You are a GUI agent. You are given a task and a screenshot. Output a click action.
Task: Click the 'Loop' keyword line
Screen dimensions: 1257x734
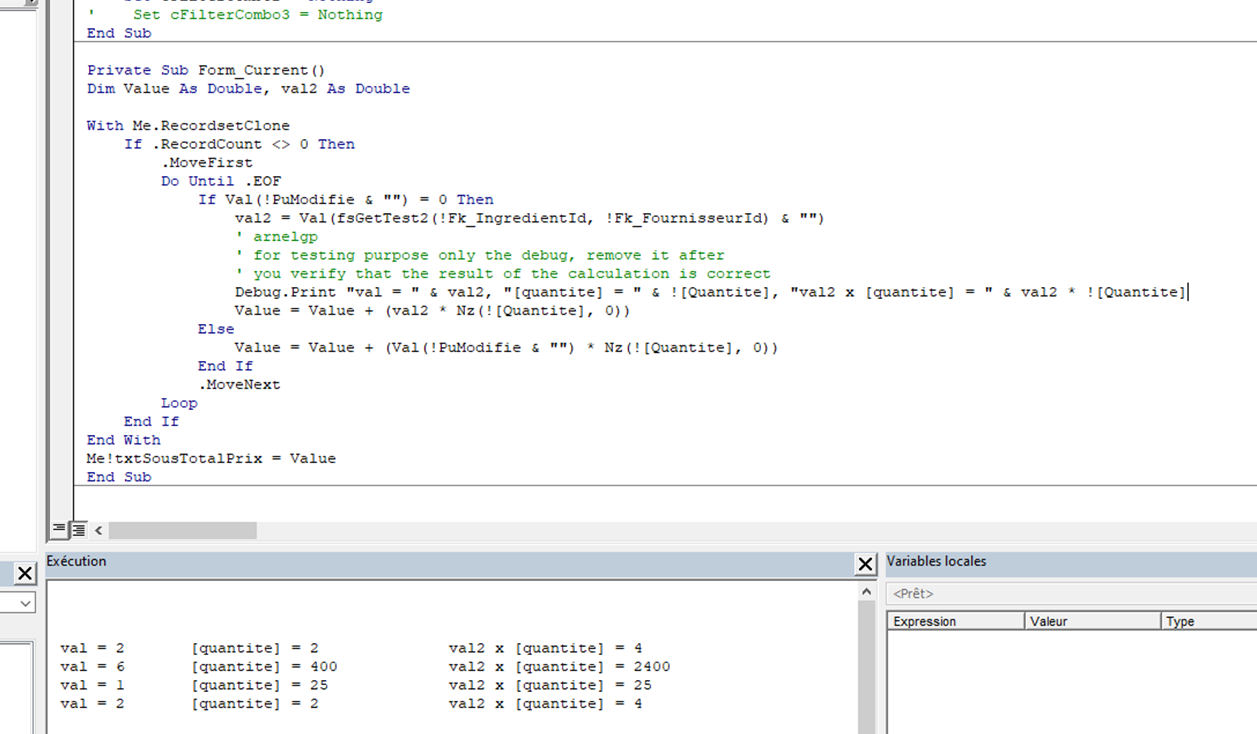coord(179,403)
